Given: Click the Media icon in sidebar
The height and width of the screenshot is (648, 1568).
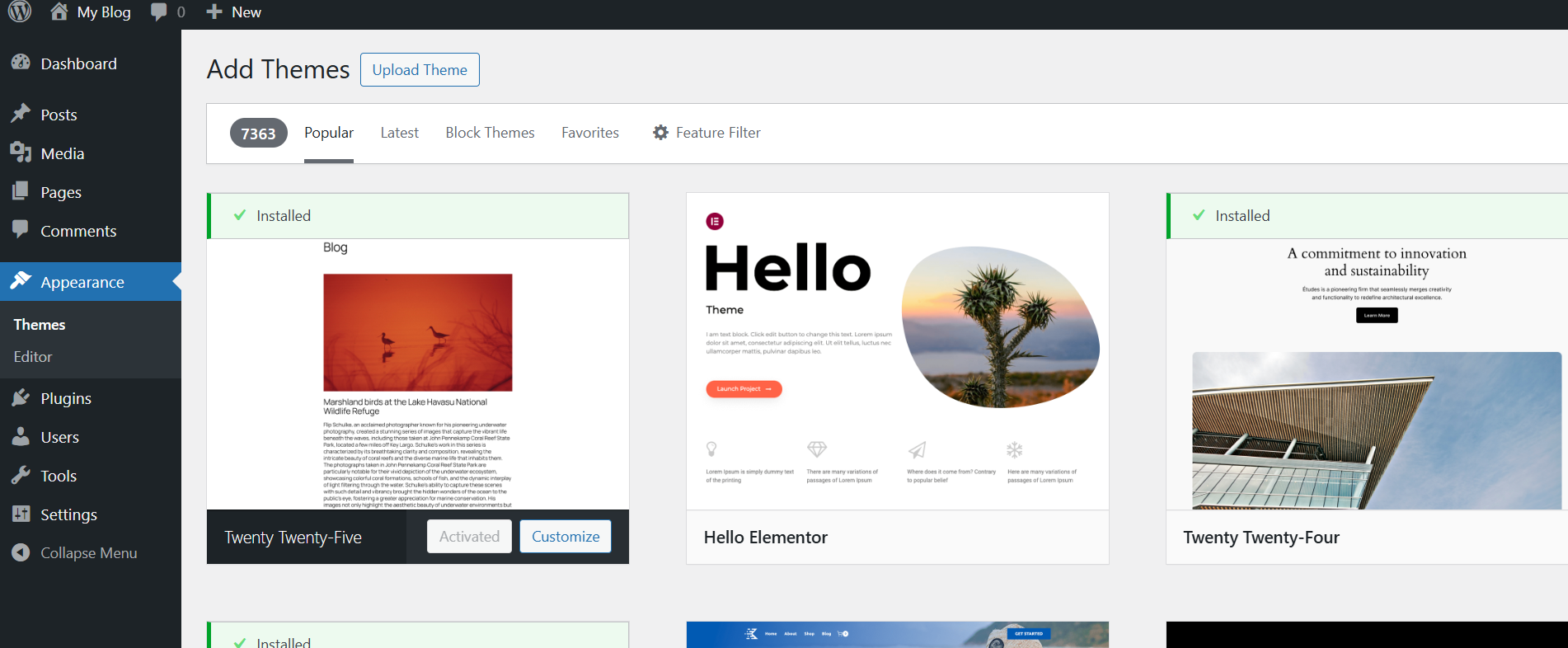Looking at the screenshot, I should pyautogui.click(x=21, y=153).
